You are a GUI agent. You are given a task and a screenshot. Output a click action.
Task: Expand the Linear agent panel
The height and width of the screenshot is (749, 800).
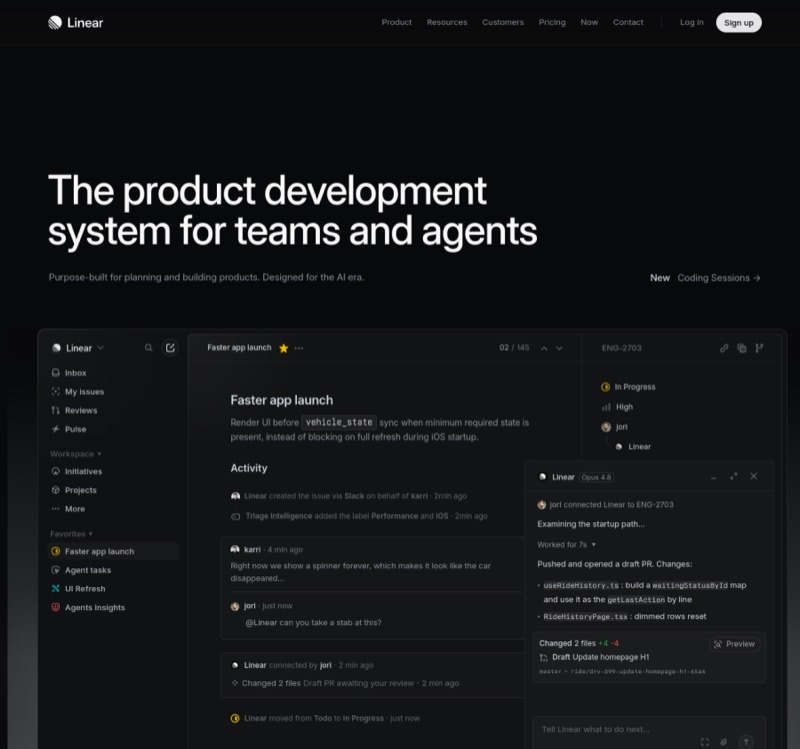[733, 476]
